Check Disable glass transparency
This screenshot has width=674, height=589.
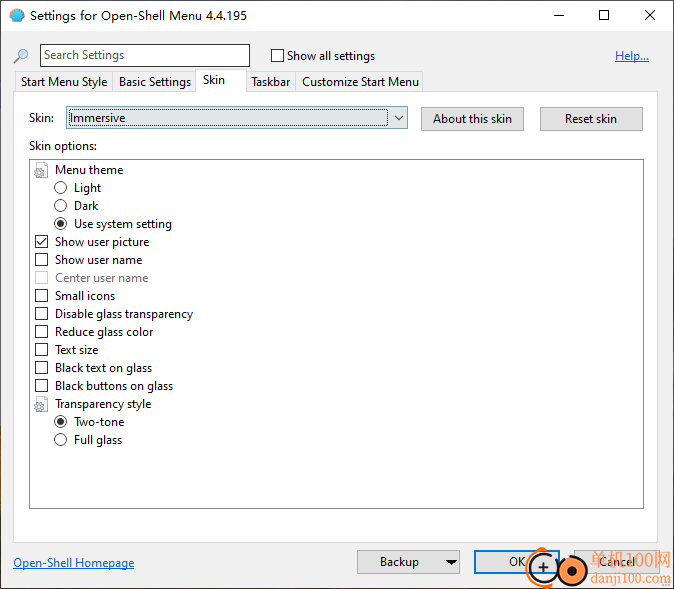[42, 314]
